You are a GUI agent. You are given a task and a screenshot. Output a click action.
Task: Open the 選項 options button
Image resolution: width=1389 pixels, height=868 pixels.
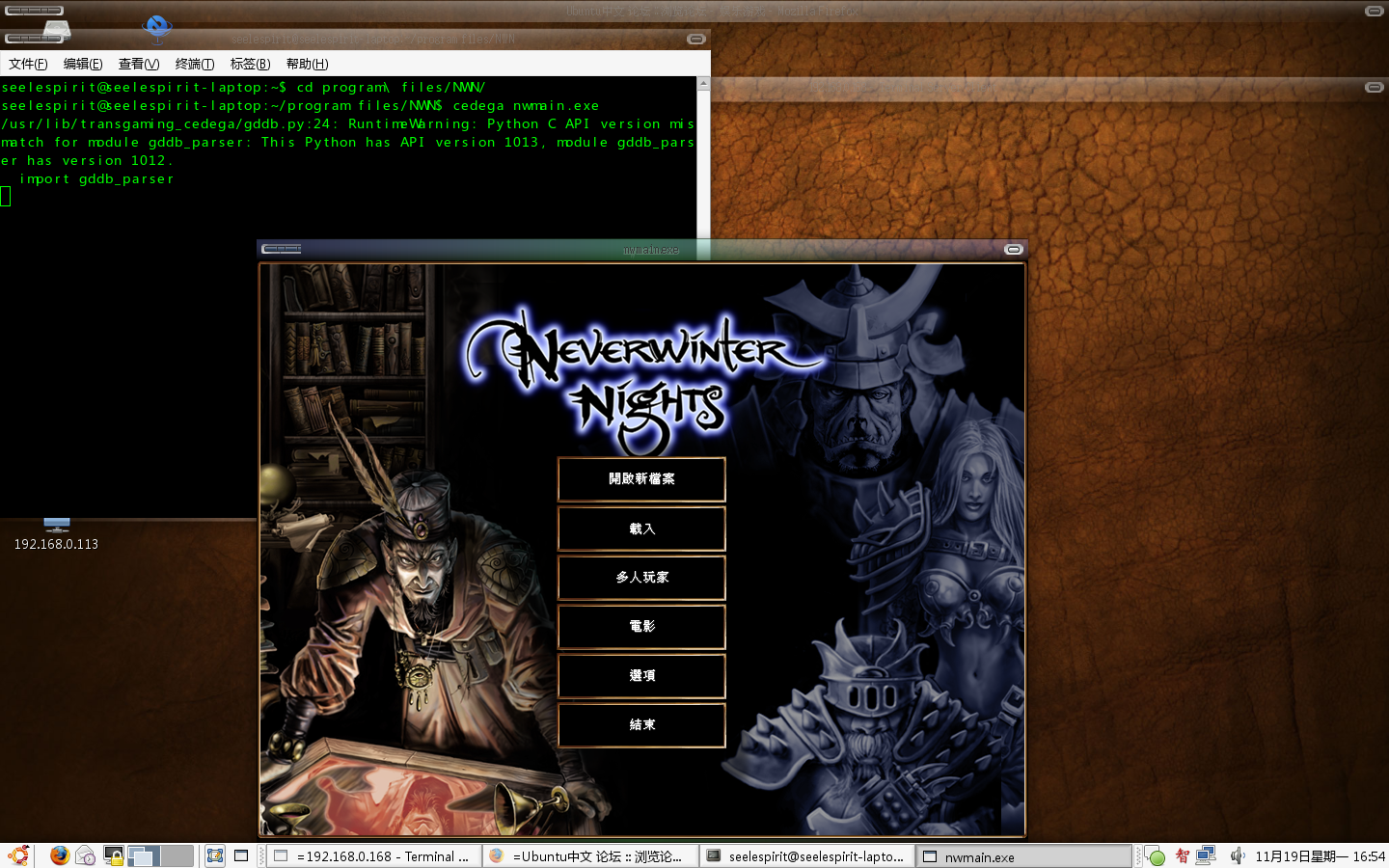coord(641,676)
